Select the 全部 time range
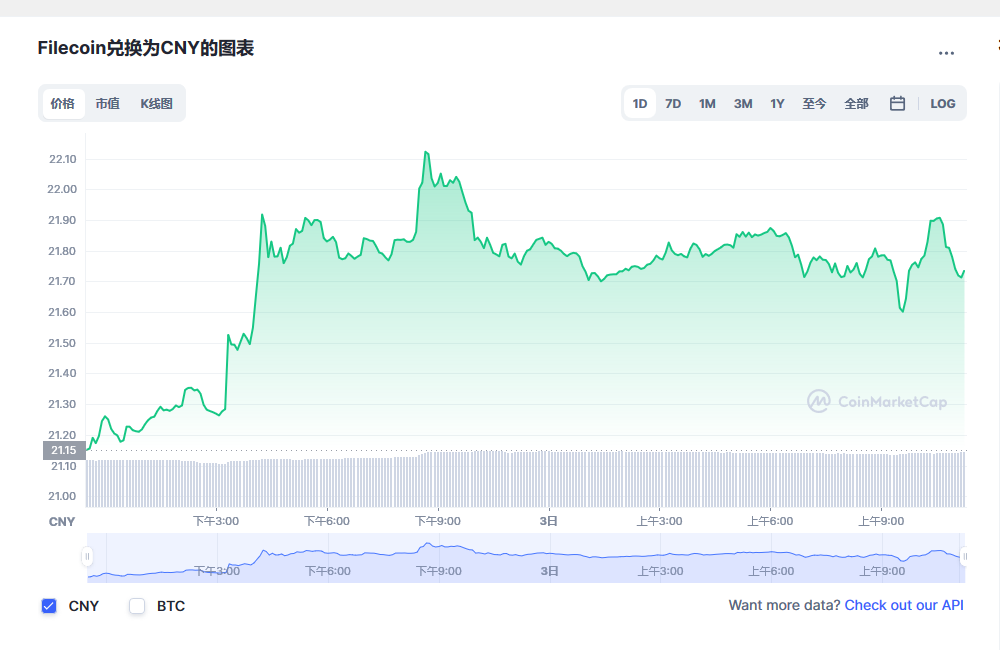Viewport: 1000px width, 650px height. click(857, 103)
